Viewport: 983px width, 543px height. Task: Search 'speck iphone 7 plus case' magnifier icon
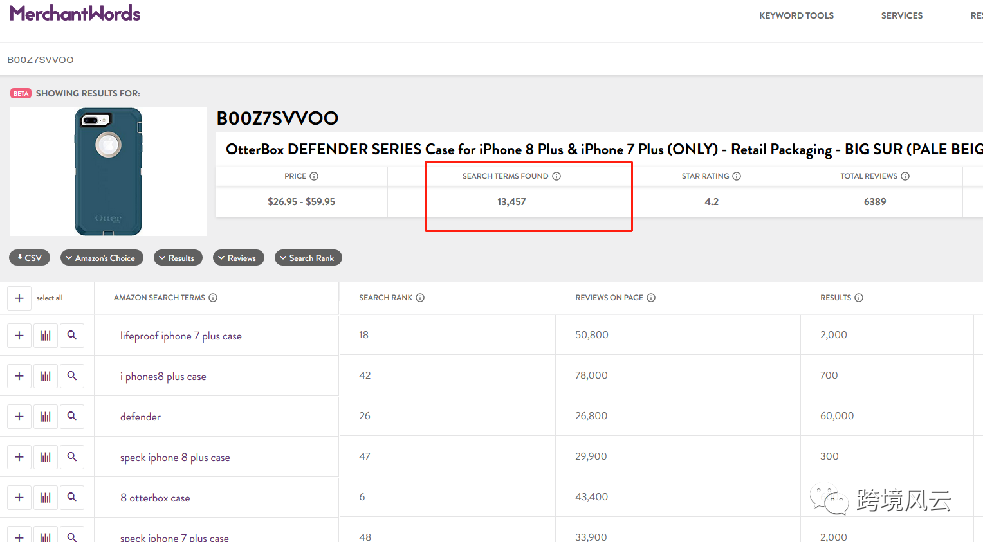tap(72, 537)
